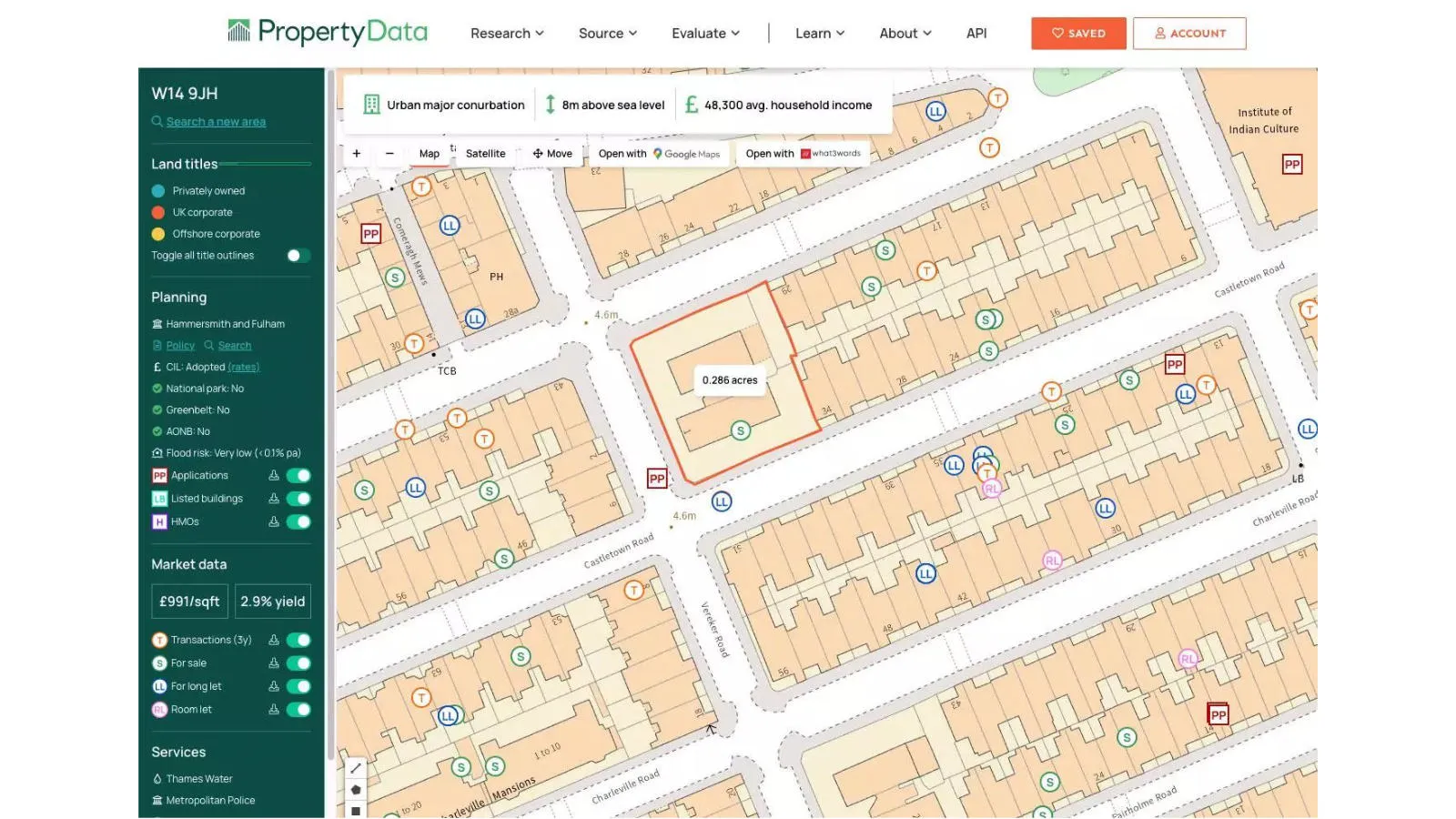Disable the HMOs overlay

[x=298, y=521]
